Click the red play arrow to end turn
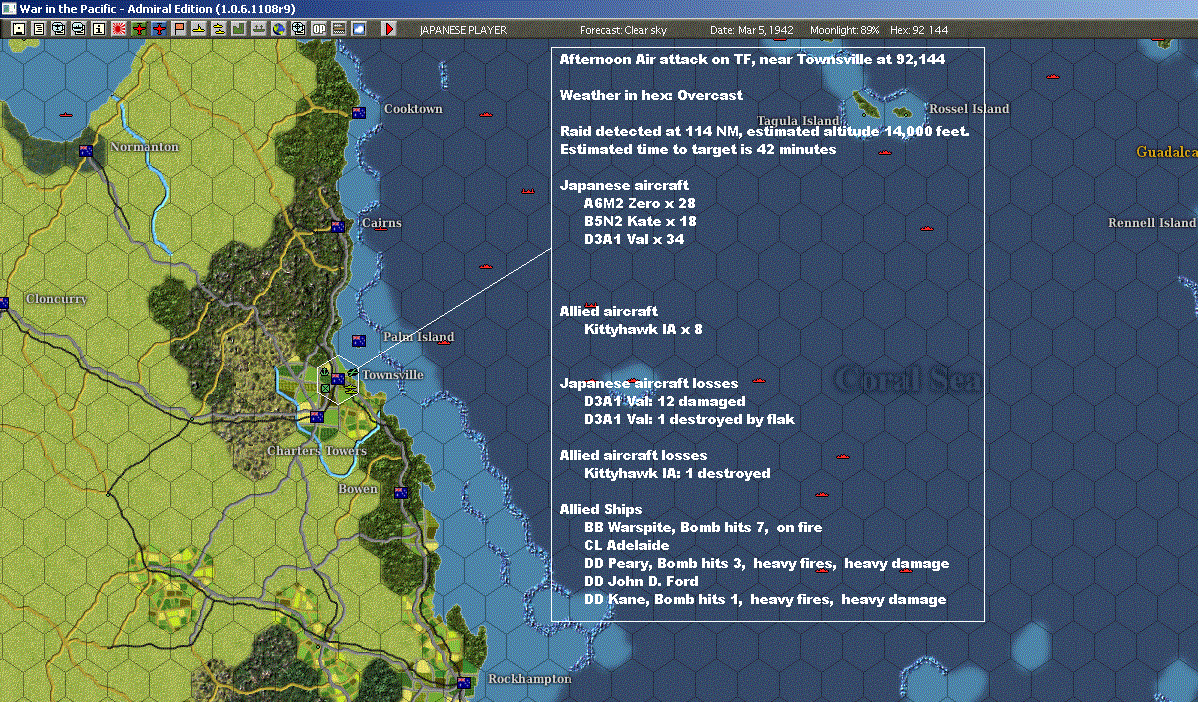Image resolution: width=1198 pixels, height=702 pixels. (x=388, y=29)
